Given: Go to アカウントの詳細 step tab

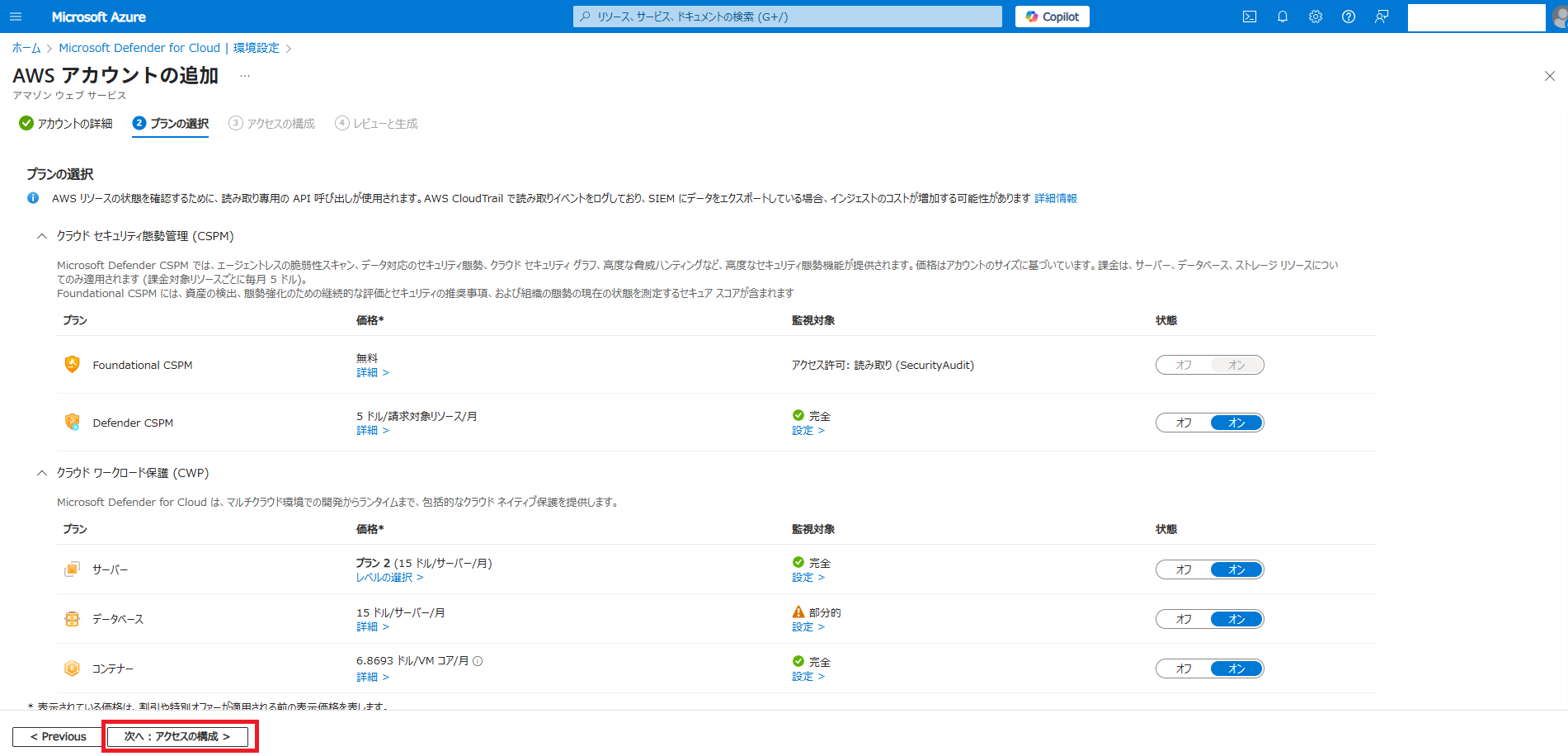Looking at the screenshot, I should pos(66,123).
